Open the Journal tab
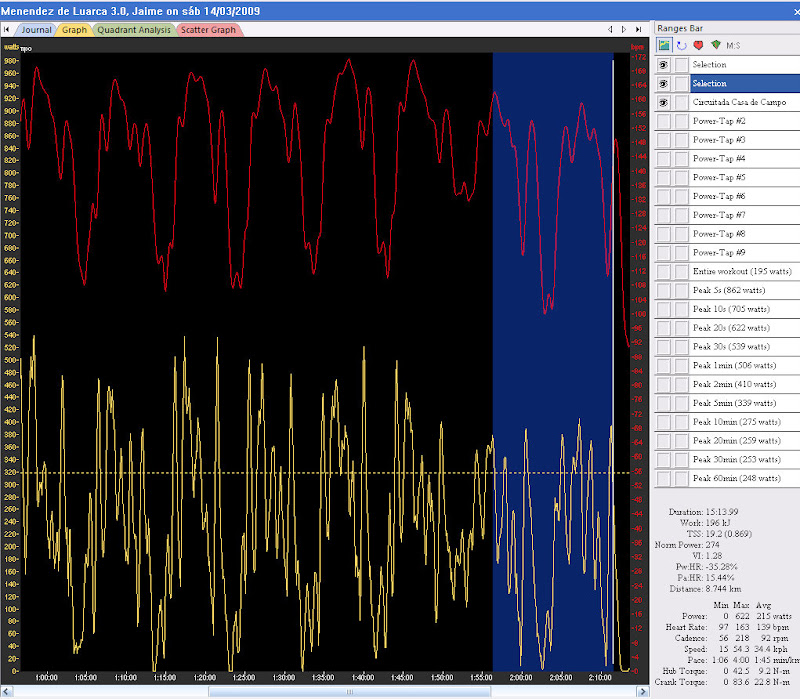Image resolution: width=800 pixels, height=699 pixels. click(x=36, y=30)
